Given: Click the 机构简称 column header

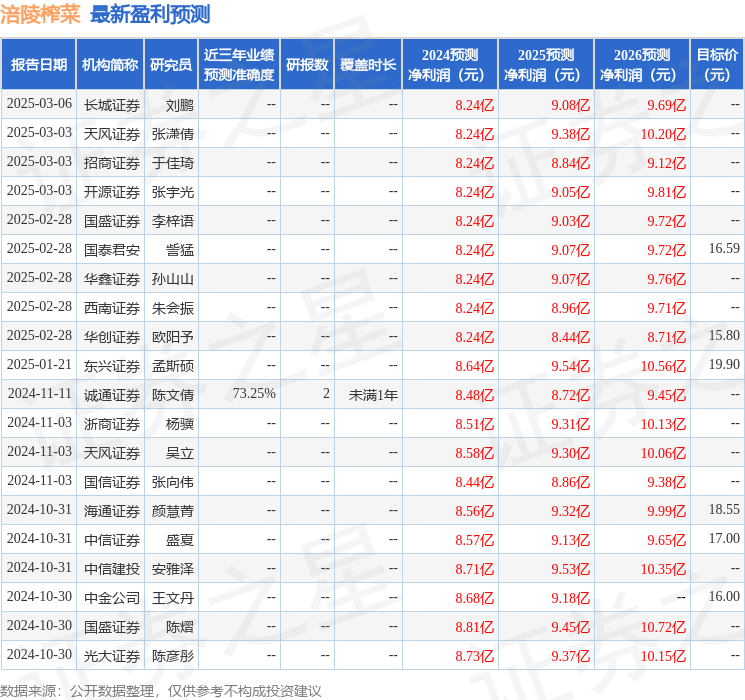Looking at the screenshot, I should click(110, 65).
